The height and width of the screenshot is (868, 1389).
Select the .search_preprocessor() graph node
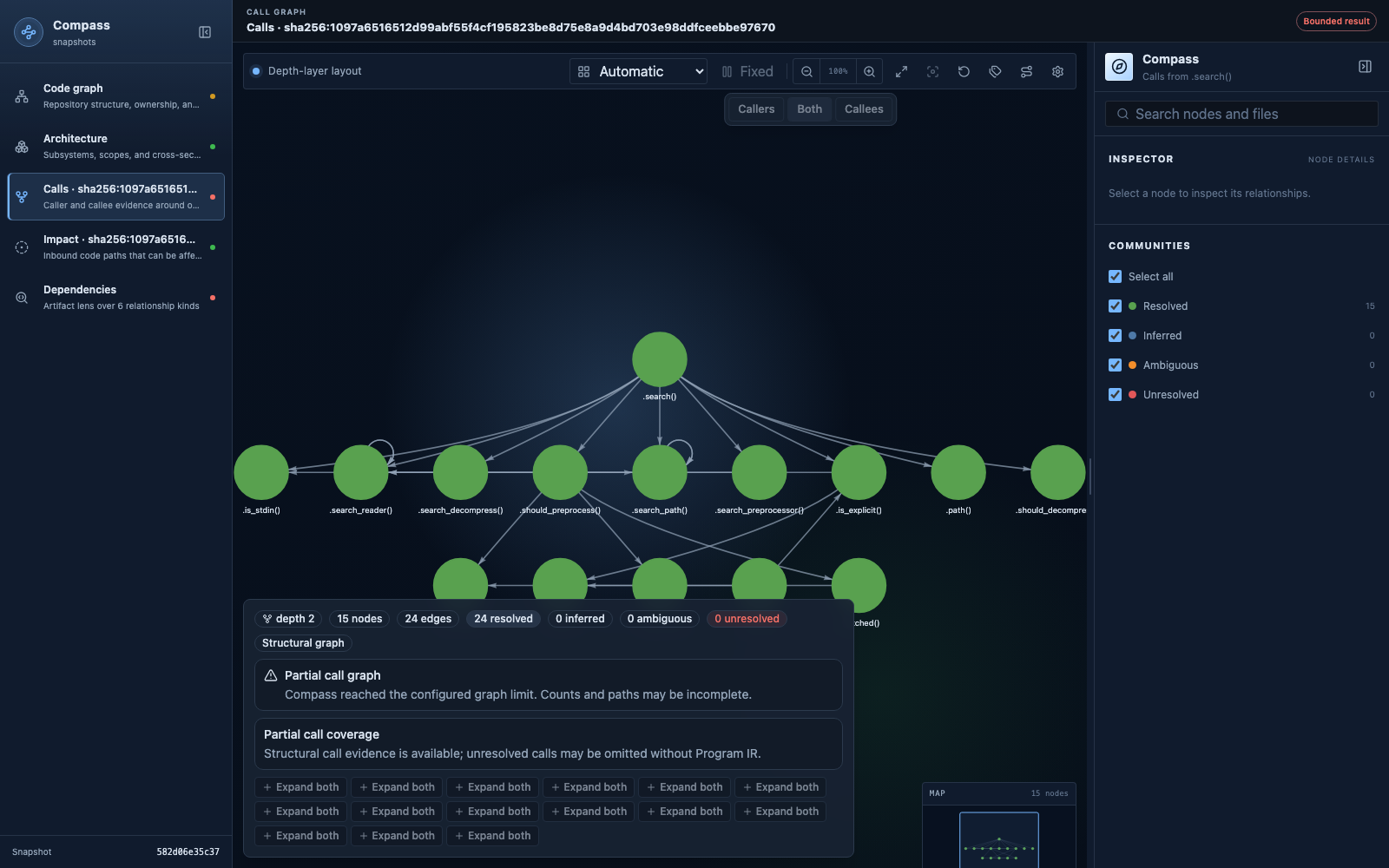[x=759, y=472]
